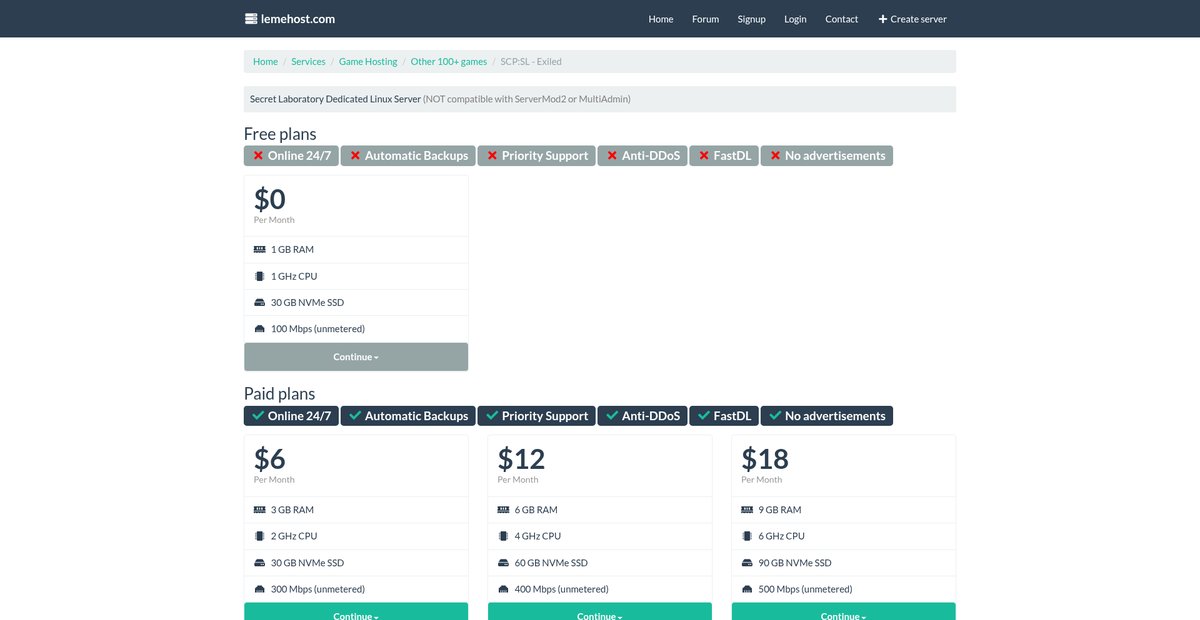Click the free No advertisements badge
Image resolution: width=1200 pixels, height=620 pixels.
[x=827, y=156]
